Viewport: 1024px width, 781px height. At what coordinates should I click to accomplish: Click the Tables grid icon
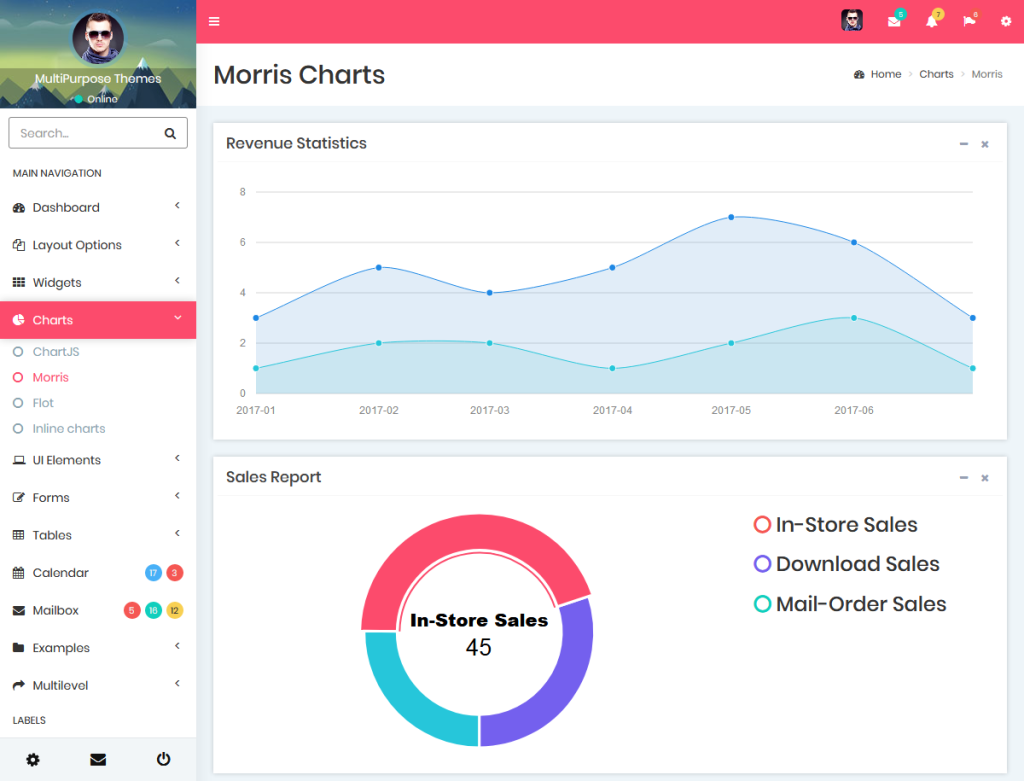click(19, 535)
